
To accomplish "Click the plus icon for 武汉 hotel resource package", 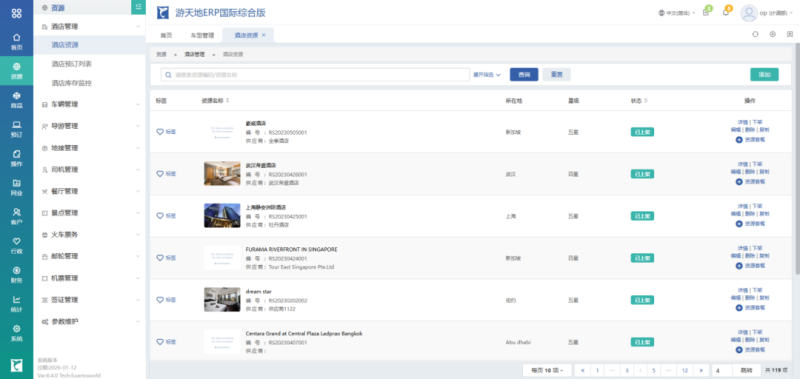I will [739, 182].
